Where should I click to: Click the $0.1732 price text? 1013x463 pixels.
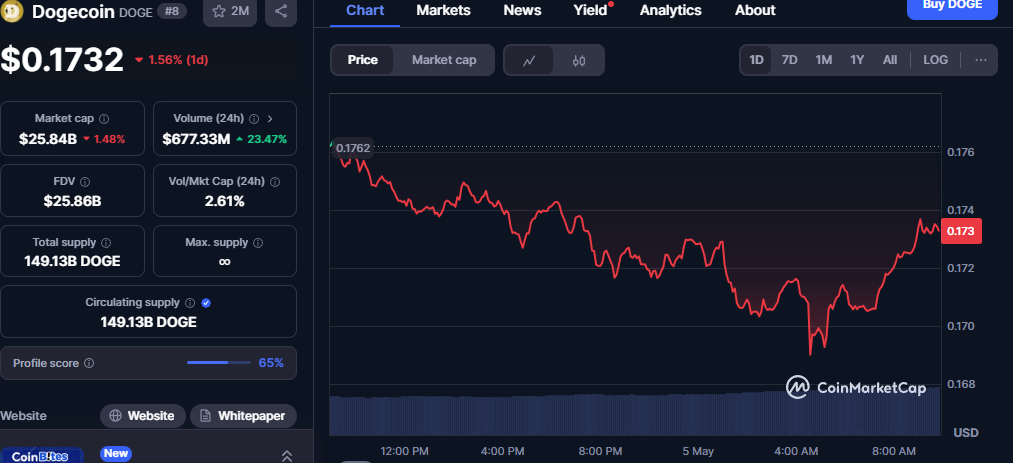pyautogui.click(x=61, y=59)
